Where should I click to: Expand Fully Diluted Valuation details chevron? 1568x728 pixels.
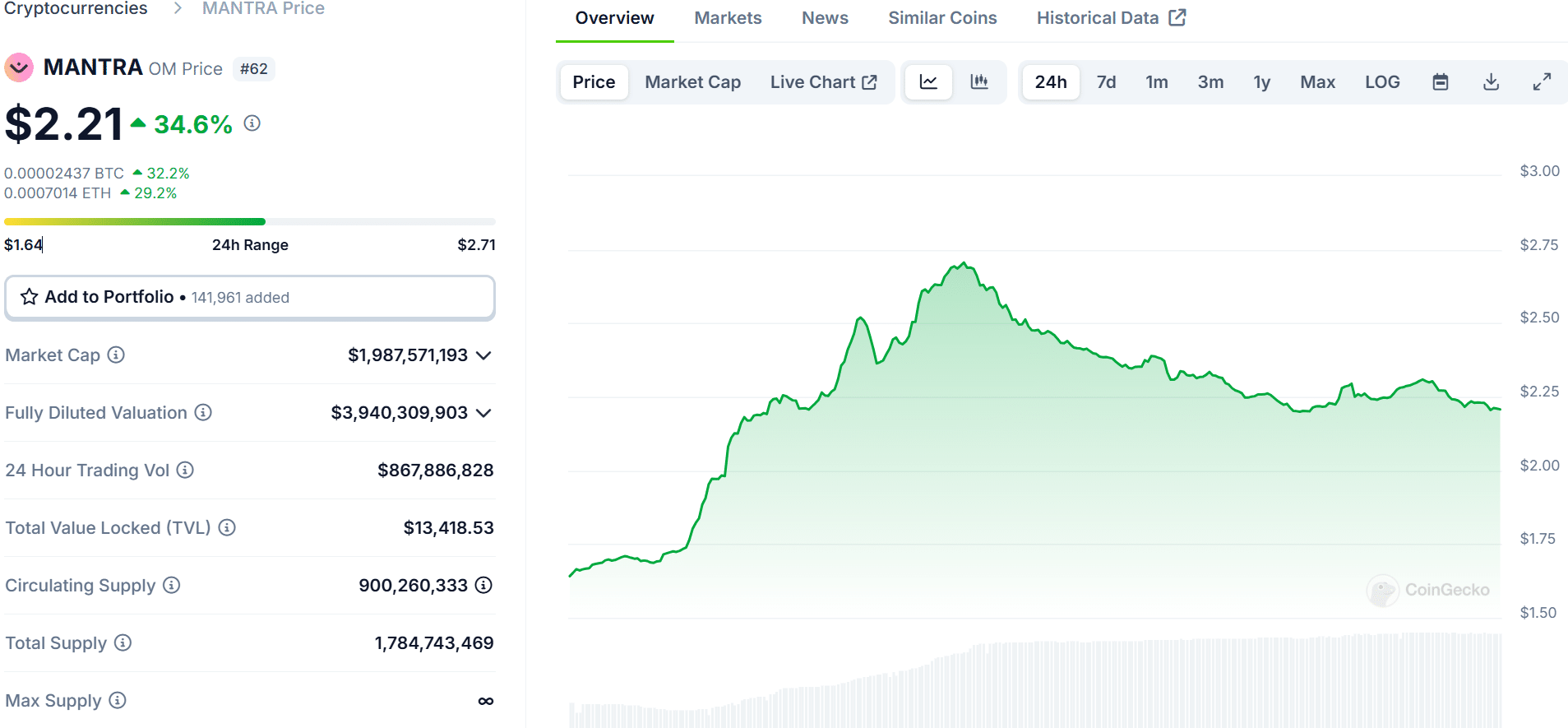(x=483, y=413)
